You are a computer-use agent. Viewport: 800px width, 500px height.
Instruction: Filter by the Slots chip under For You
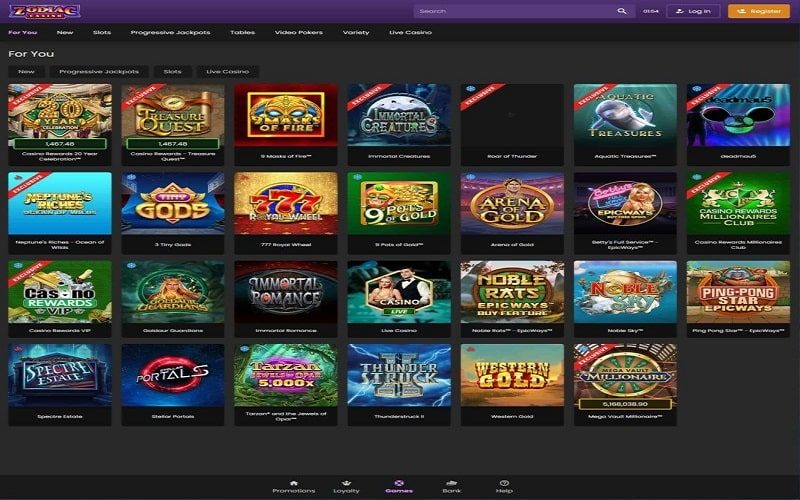click(x=172, y=71)
